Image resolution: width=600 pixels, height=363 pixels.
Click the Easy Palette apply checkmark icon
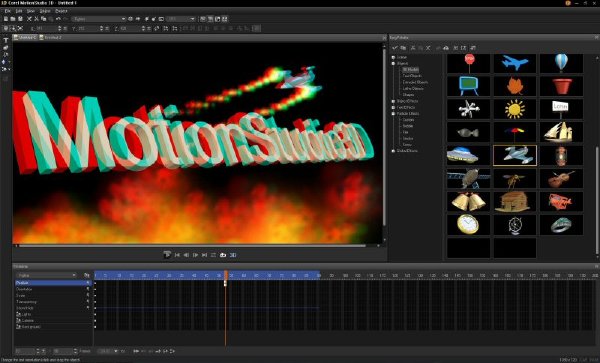coord(395,48)
